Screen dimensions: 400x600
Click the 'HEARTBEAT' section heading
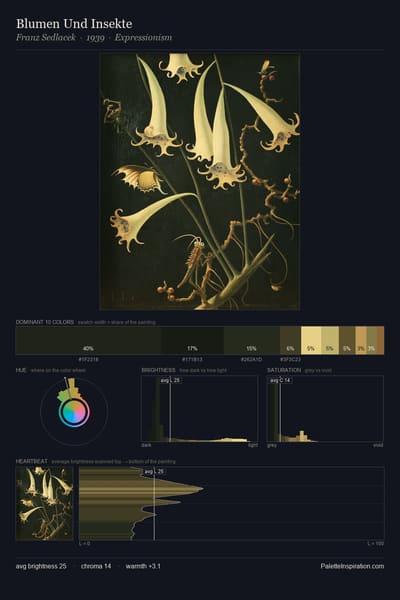[x=32, y=461]
